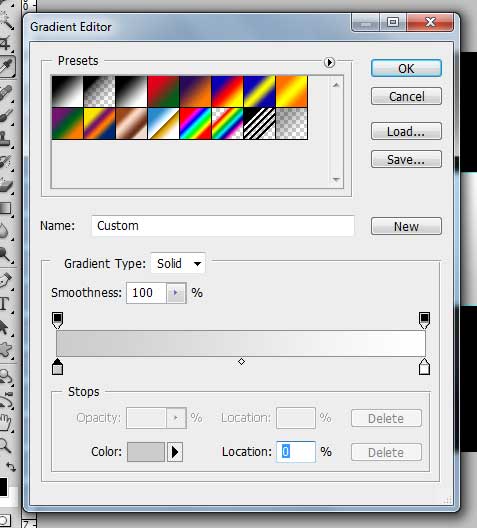477x528 pixels.
Task: Select the transparent stripes gradient preset
Action: [260, 124]
